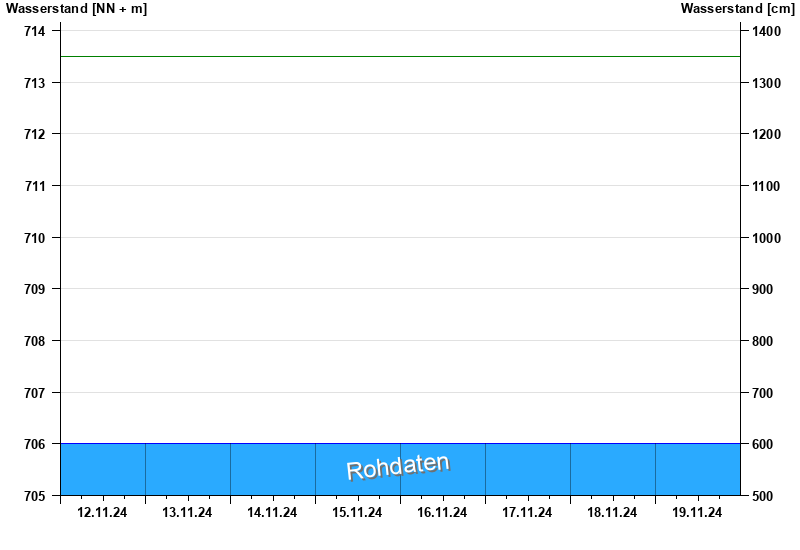Click the 12.11.24 date label
The image size is (800, 550).
pos(102,513)
